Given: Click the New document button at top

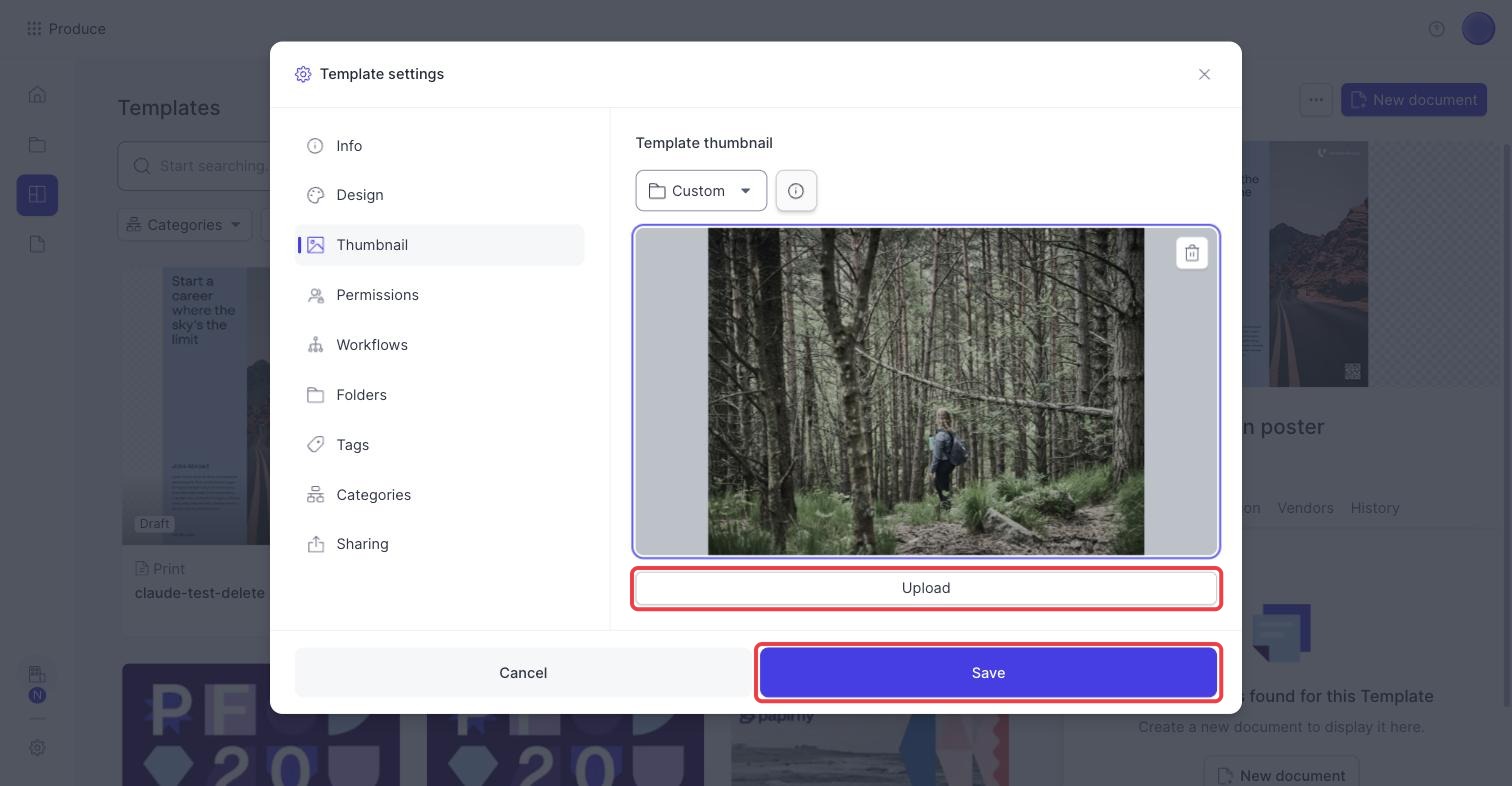Looking at the screenshot, I should [x=1414, y=100].
